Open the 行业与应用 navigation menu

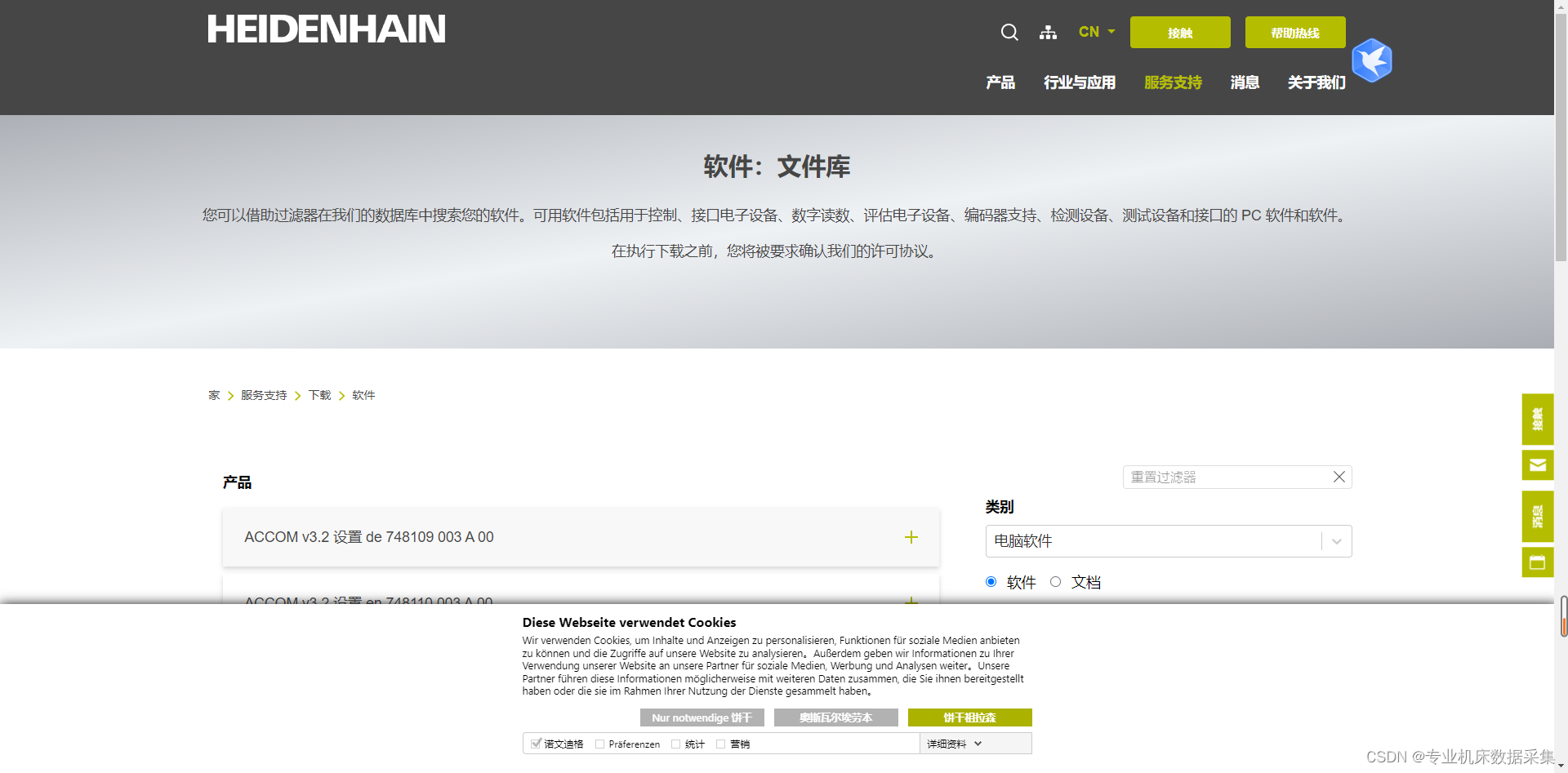point(1080,82)
